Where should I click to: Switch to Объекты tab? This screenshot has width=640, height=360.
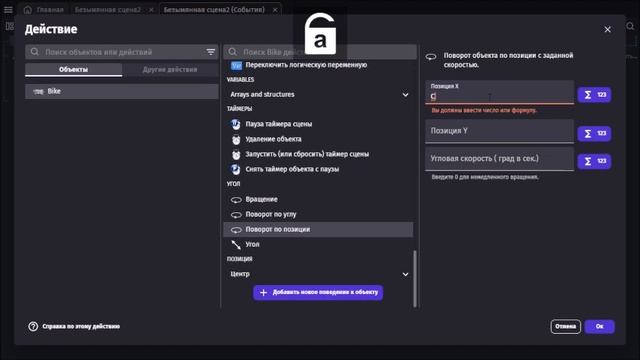point(73,69)
